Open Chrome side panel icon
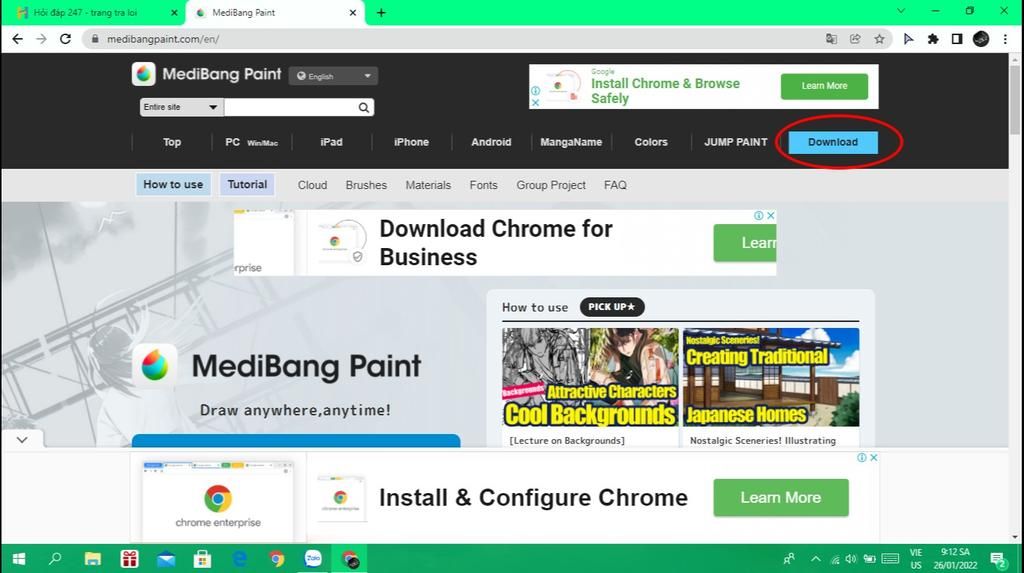The height and width of the screenshot is (573, 1024). tap(957, 39)
